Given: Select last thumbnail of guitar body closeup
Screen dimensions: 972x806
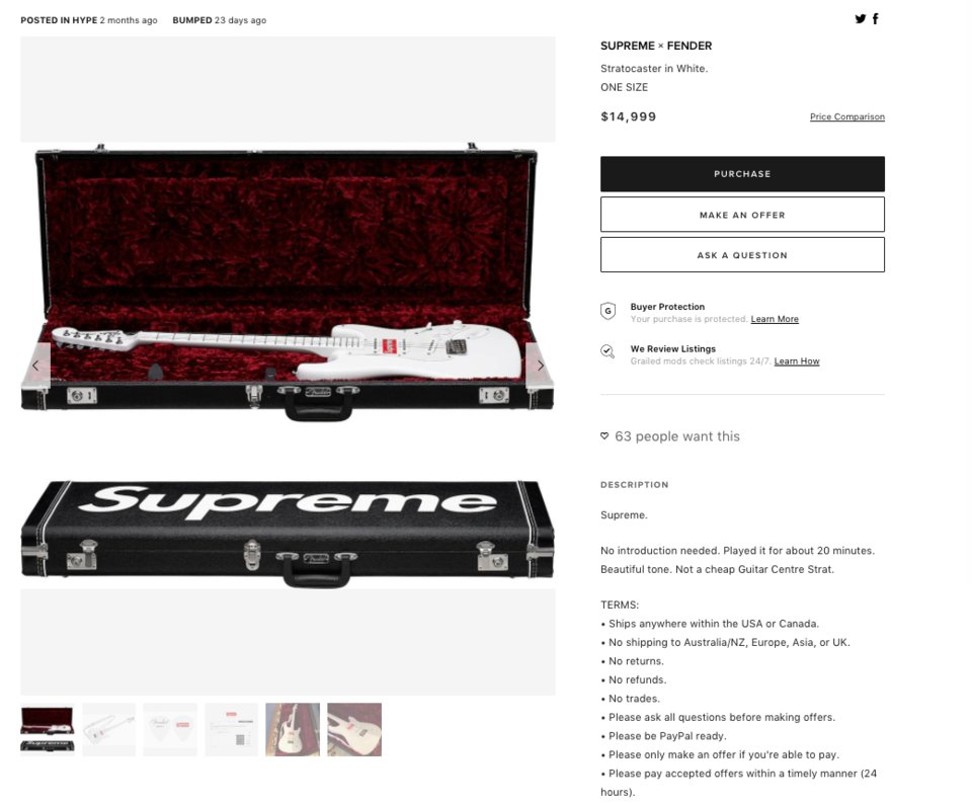Looking at the screenshot, I should (355, 729).
